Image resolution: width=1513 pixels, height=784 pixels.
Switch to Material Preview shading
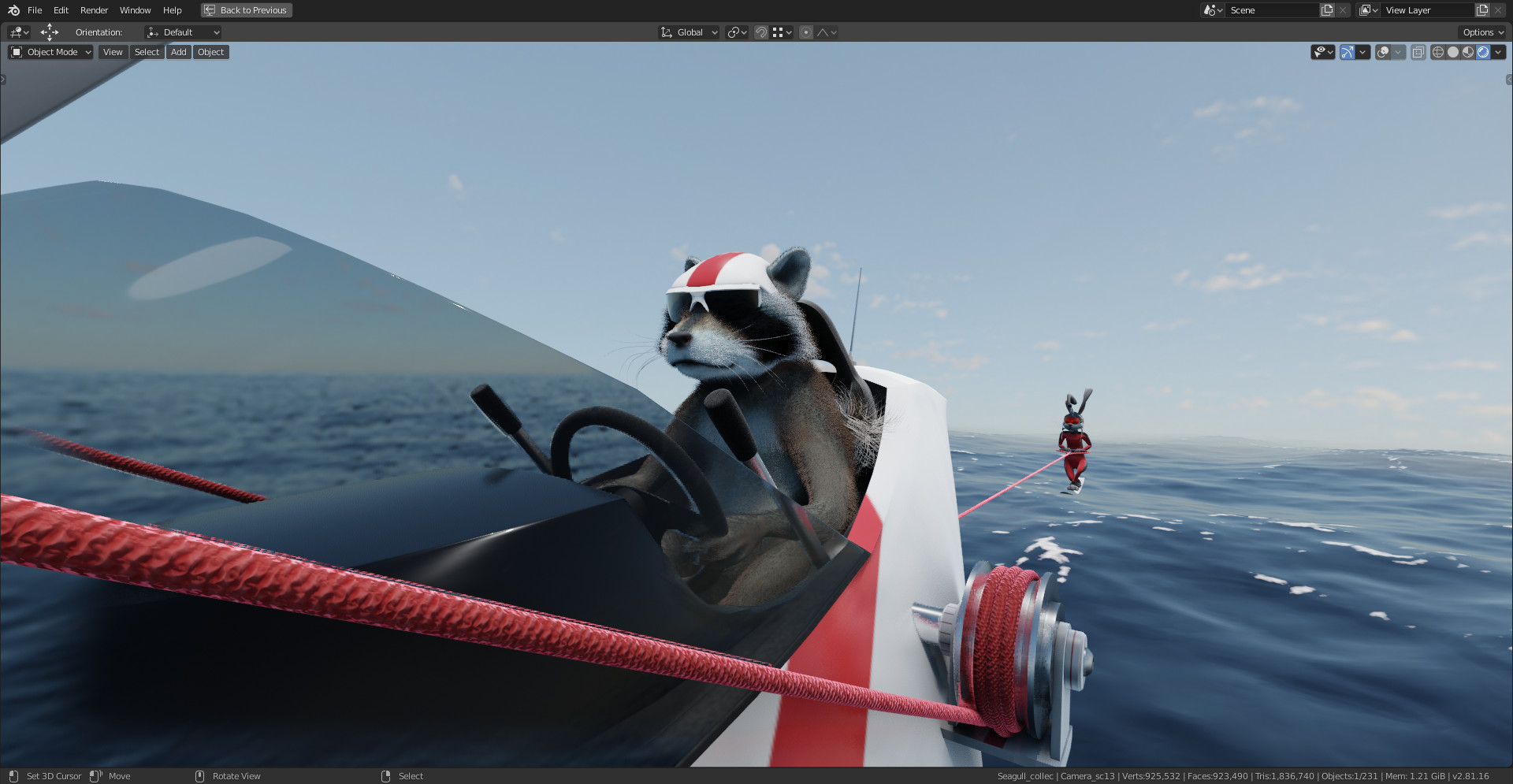(x=1468, y=52)
